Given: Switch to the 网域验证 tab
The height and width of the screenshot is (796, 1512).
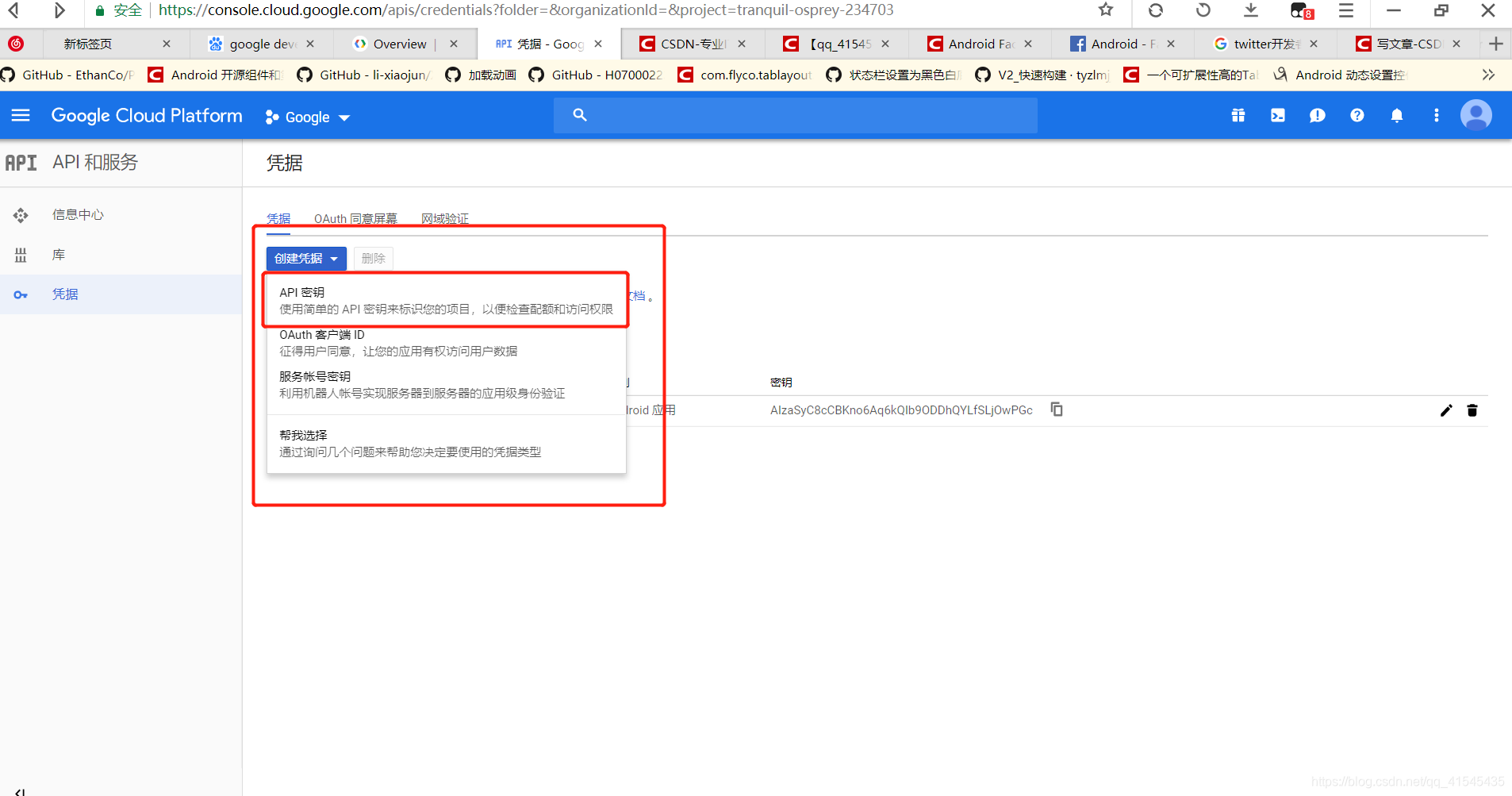Looking at the screenshot, I should point(444,219).
